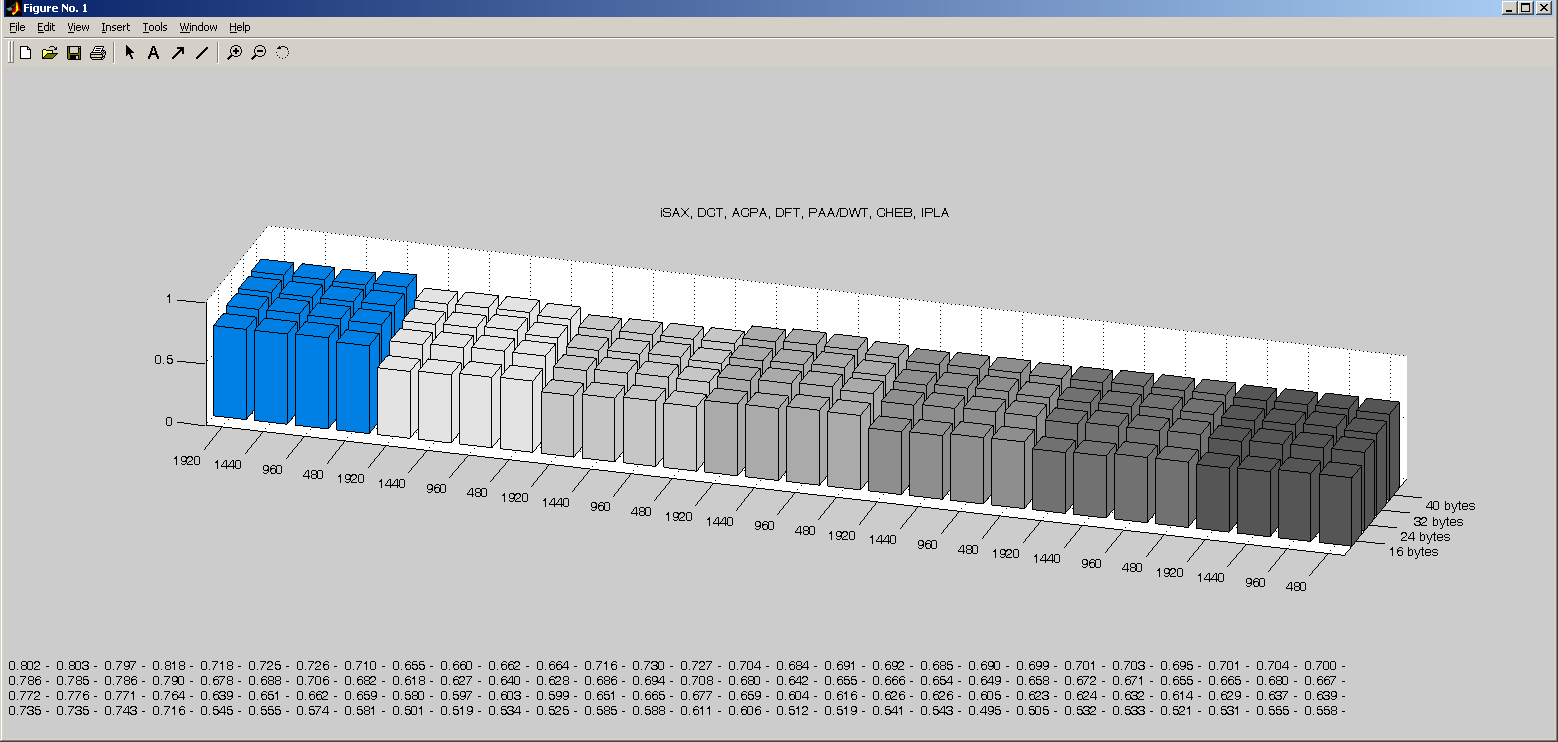Open the Tools menu
This screenshot has height=742, width=1558.
pyautogui.click(x=155, y=27)
